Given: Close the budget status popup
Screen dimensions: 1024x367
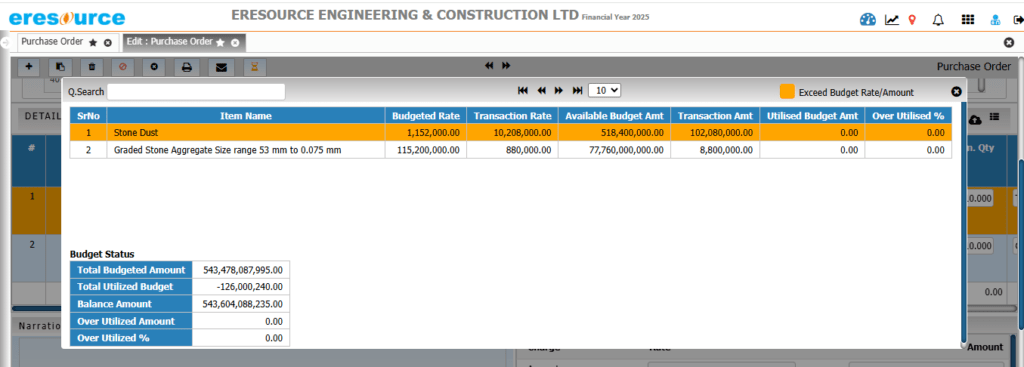Looking at the screenshot, I should point(956,91).
